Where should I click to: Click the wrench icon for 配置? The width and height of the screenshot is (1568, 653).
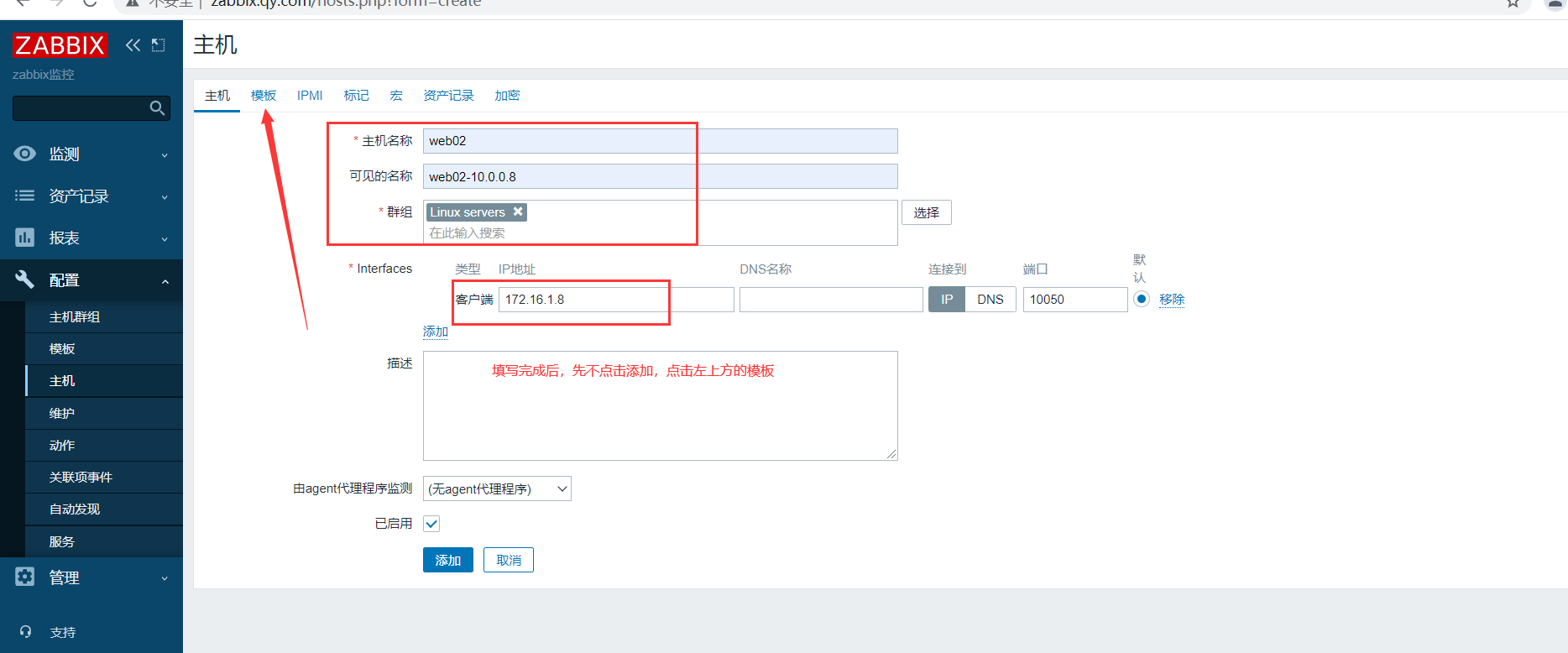click(x=25, y=279)
